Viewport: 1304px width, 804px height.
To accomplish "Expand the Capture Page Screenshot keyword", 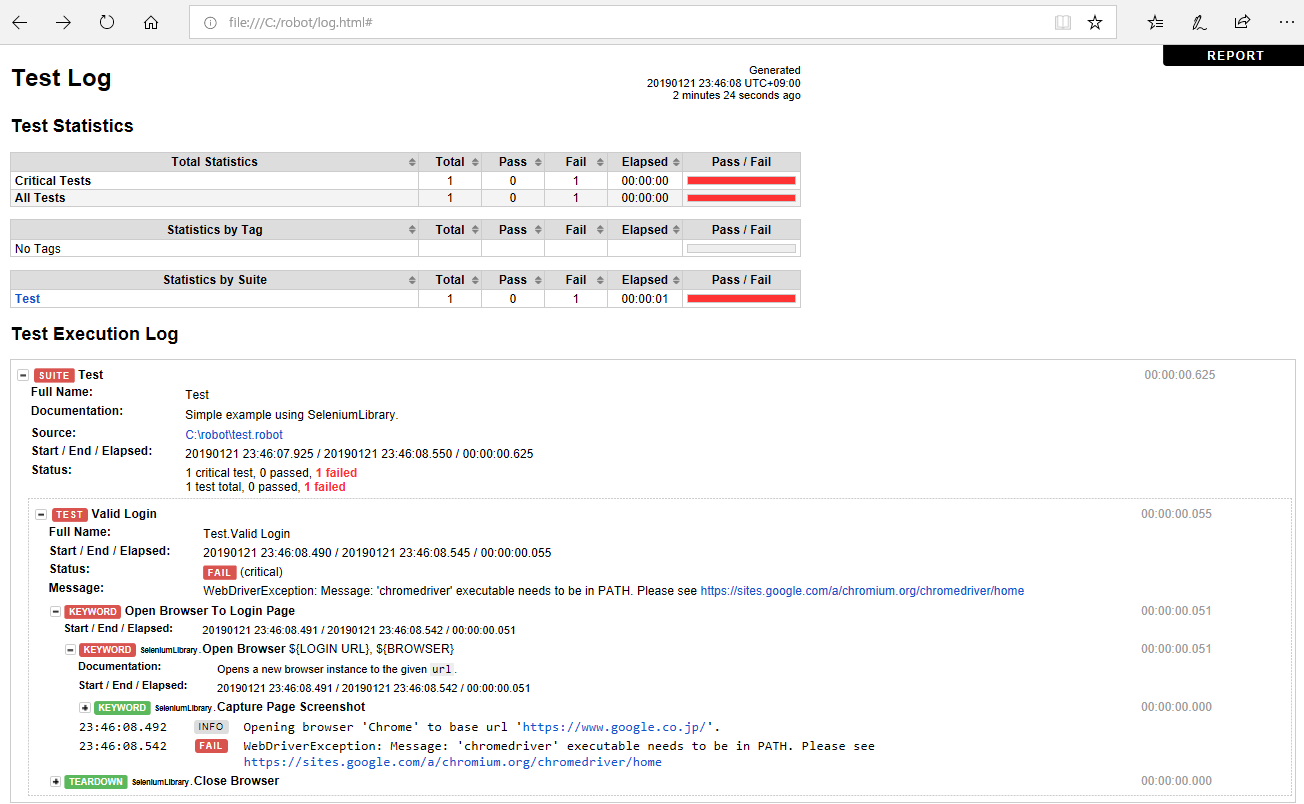I will click(84, 707).
